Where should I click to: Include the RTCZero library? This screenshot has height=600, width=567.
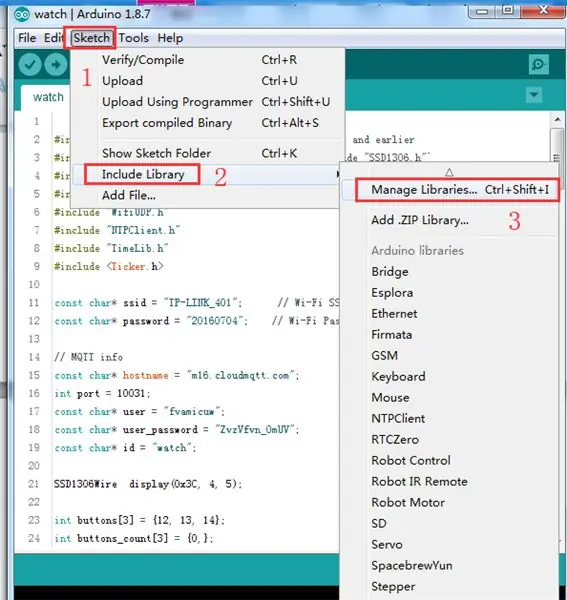click(x=395, y=440)
